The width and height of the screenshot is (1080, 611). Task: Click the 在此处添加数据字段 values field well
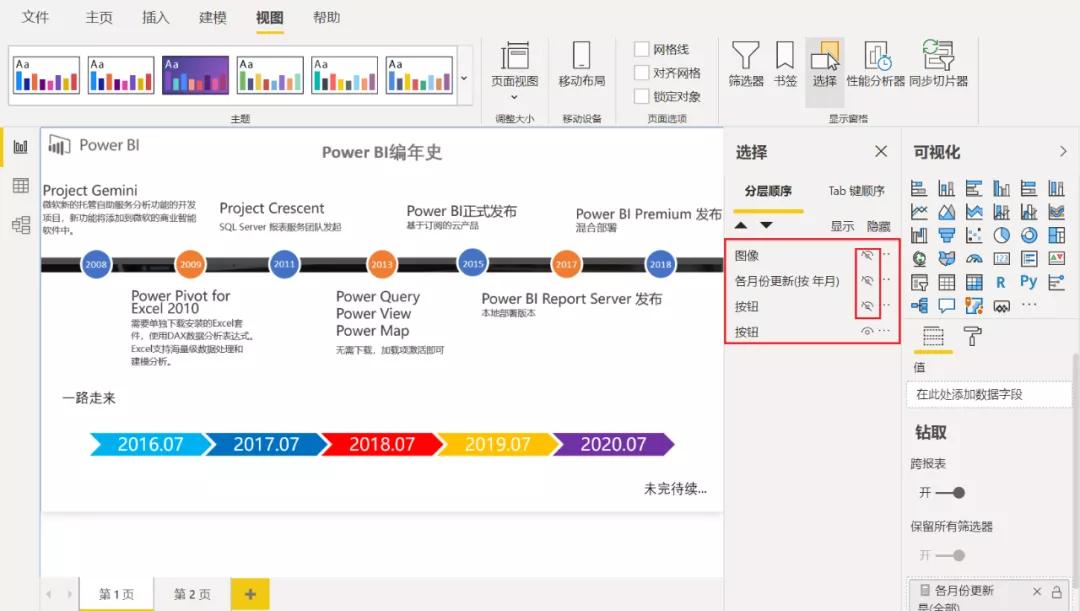pyautogui.click(x=988, y=394)
